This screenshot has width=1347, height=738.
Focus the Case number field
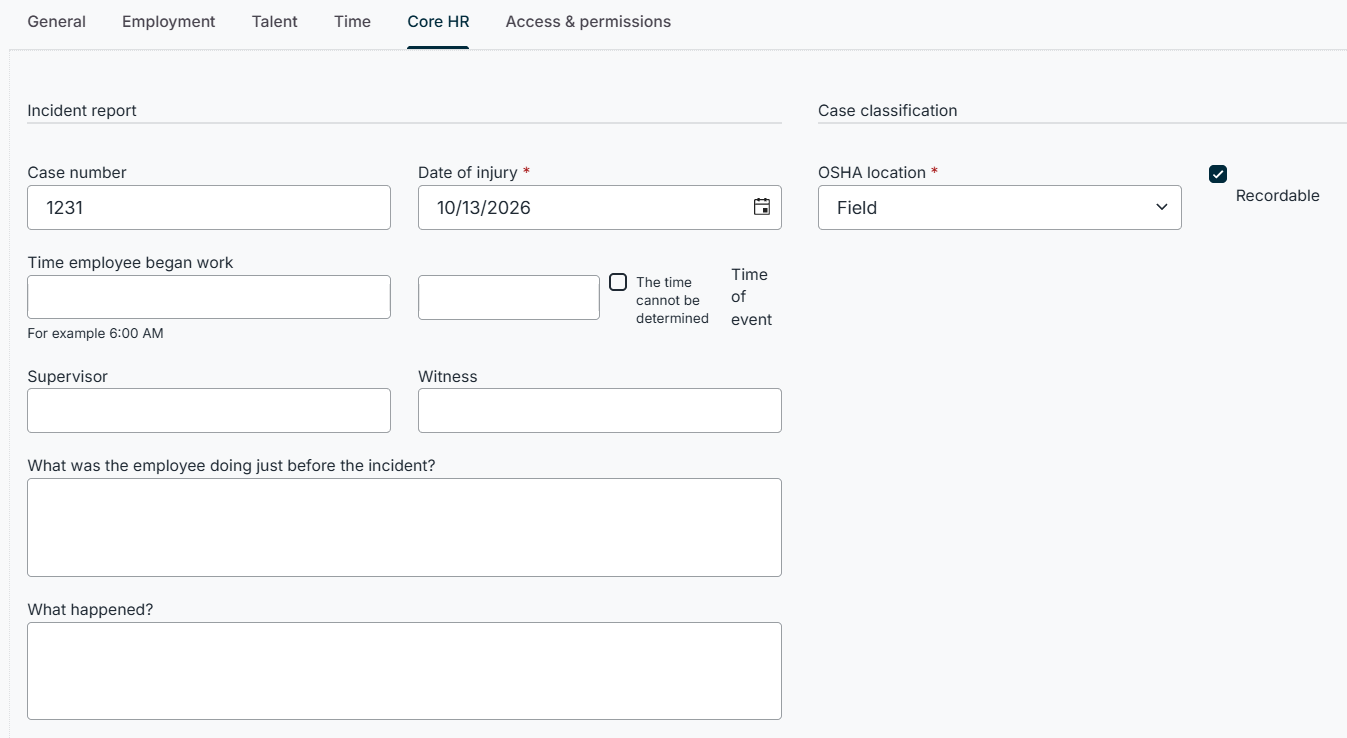pyautogui.click(x=209, y=207)
